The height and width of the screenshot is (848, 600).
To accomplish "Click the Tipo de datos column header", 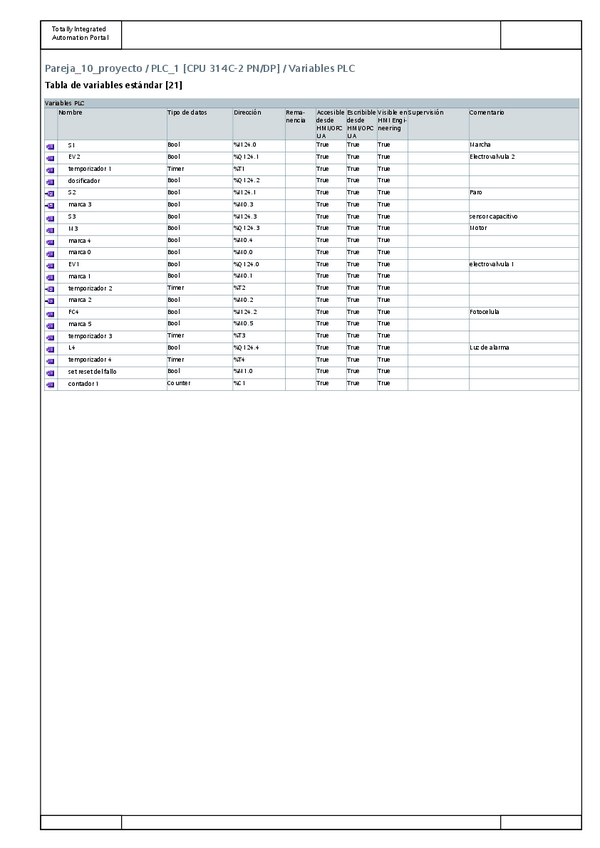I will click(x=200, y=124).
